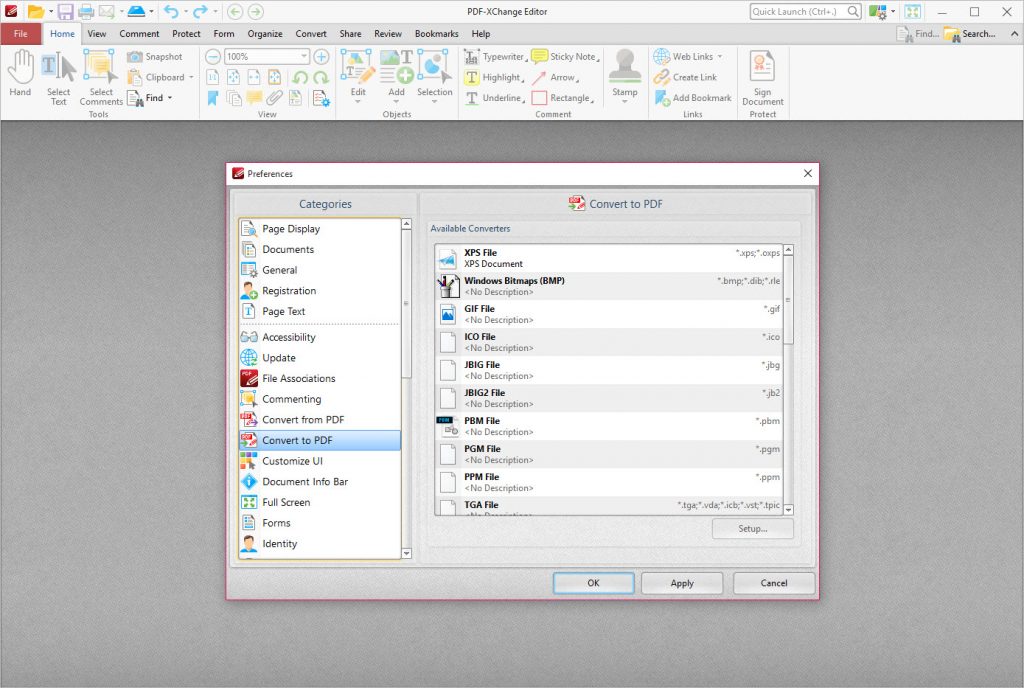1024x688 pixels.
Task: Select Page Display category
Action: 319,229
